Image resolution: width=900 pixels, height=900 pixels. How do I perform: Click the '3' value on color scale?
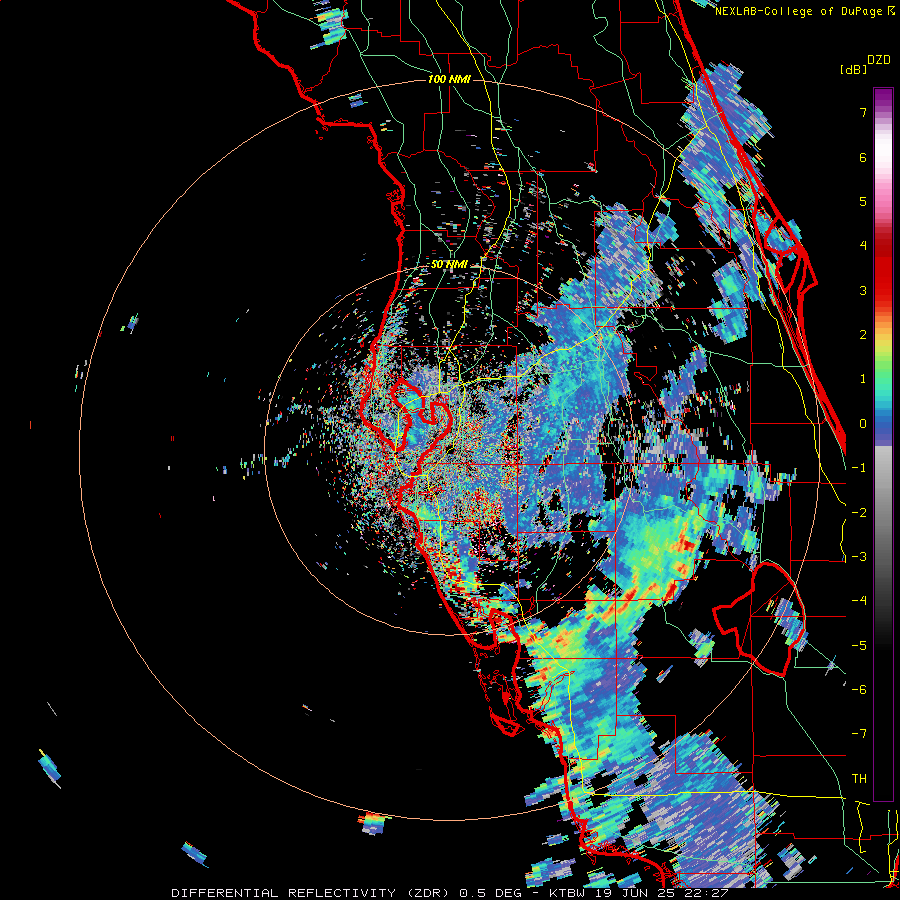point(863,290)
